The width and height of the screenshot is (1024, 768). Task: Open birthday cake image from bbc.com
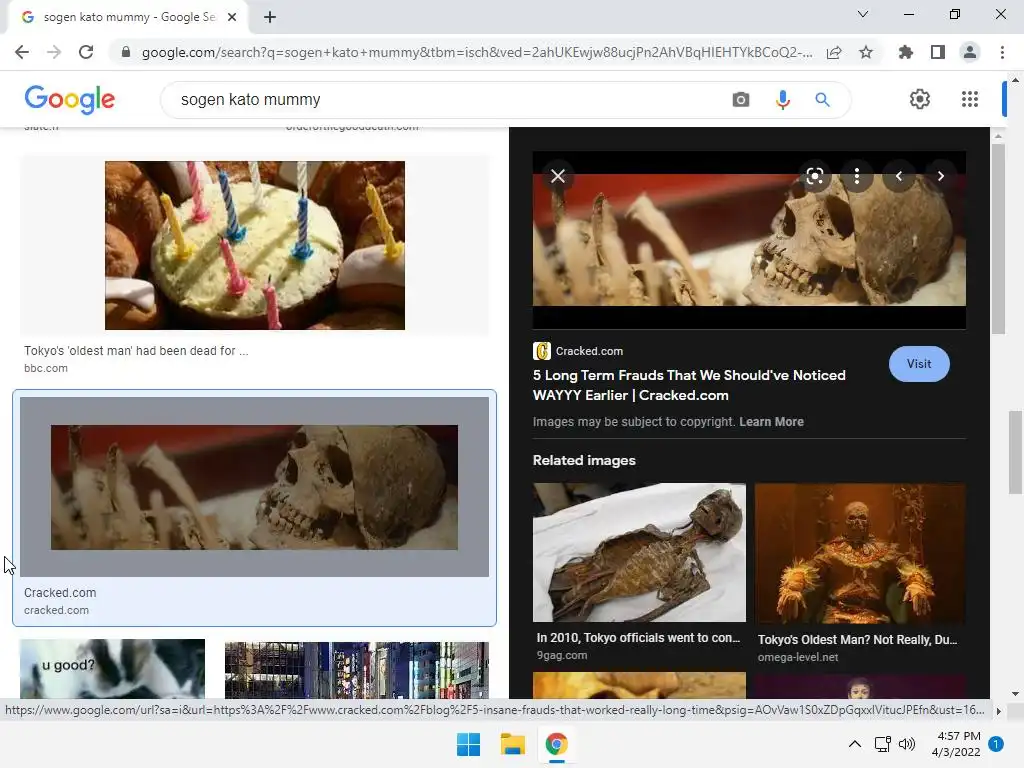pos(255,246)
